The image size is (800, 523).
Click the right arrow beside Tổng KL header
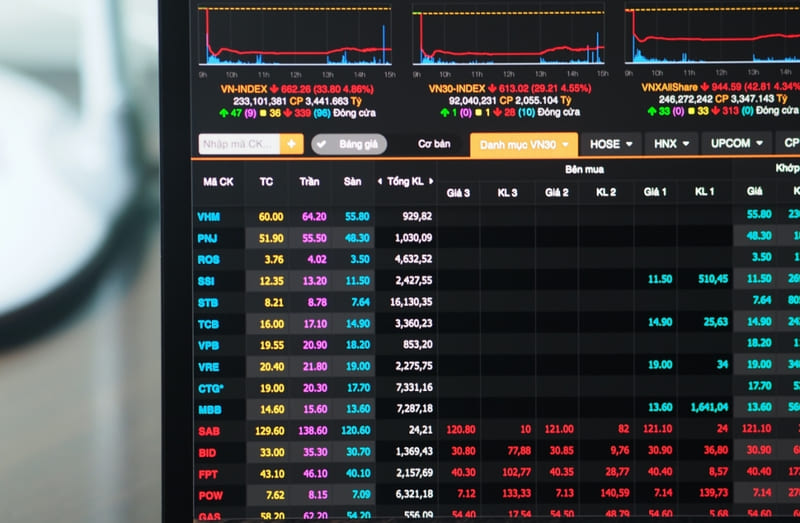pos(431,181)
